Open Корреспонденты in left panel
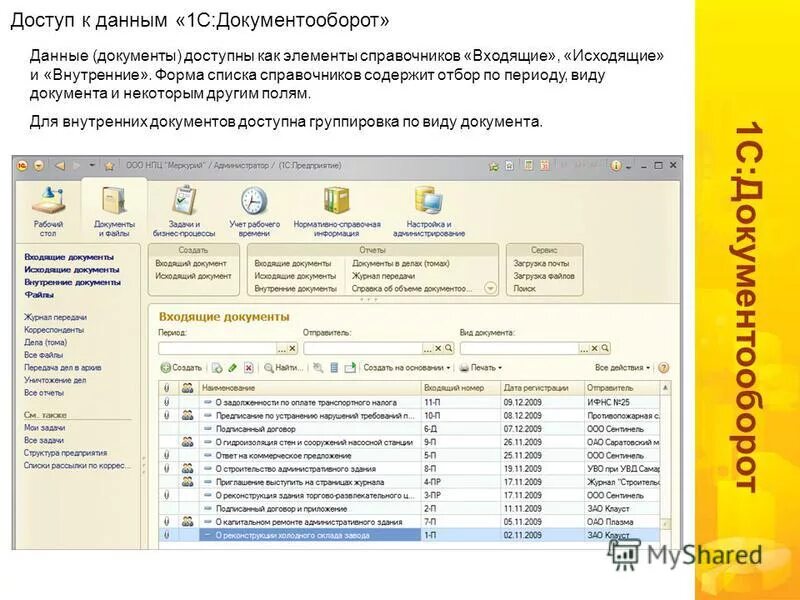 54,330
